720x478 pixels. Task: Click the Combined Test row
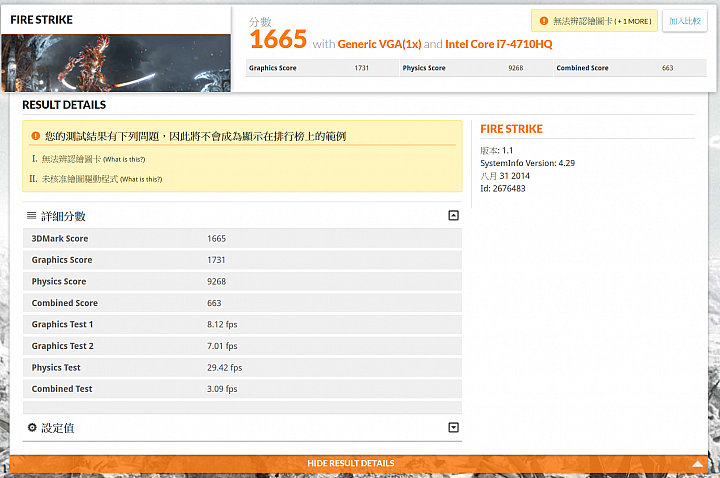[x=242, y=389]
